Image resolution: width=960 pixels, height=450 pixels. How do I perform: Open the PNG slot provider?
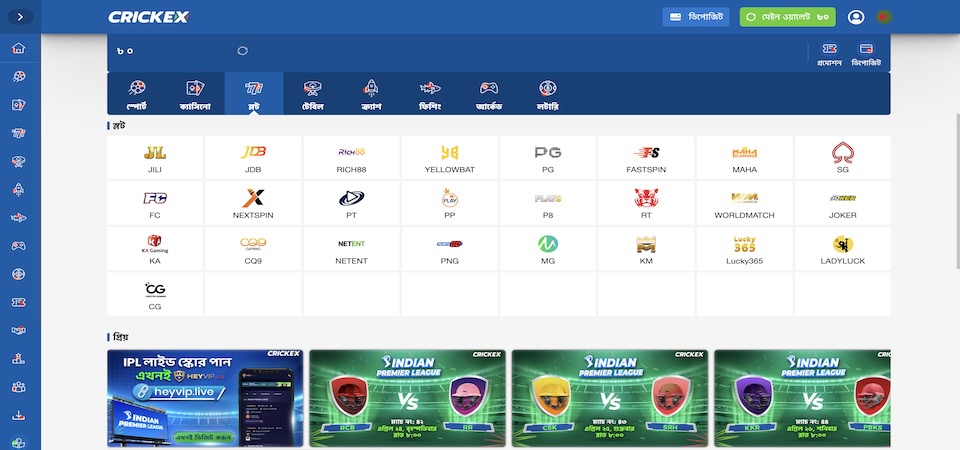point(449,249)
